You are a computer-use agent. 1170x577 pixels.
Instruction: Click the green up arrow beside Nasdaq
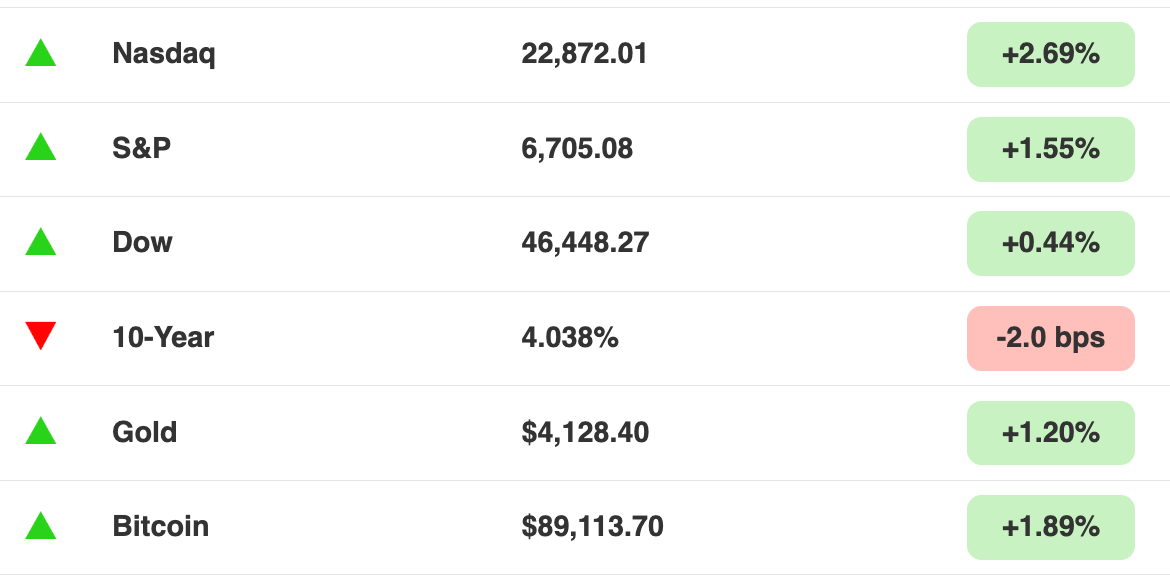[41, 53]
